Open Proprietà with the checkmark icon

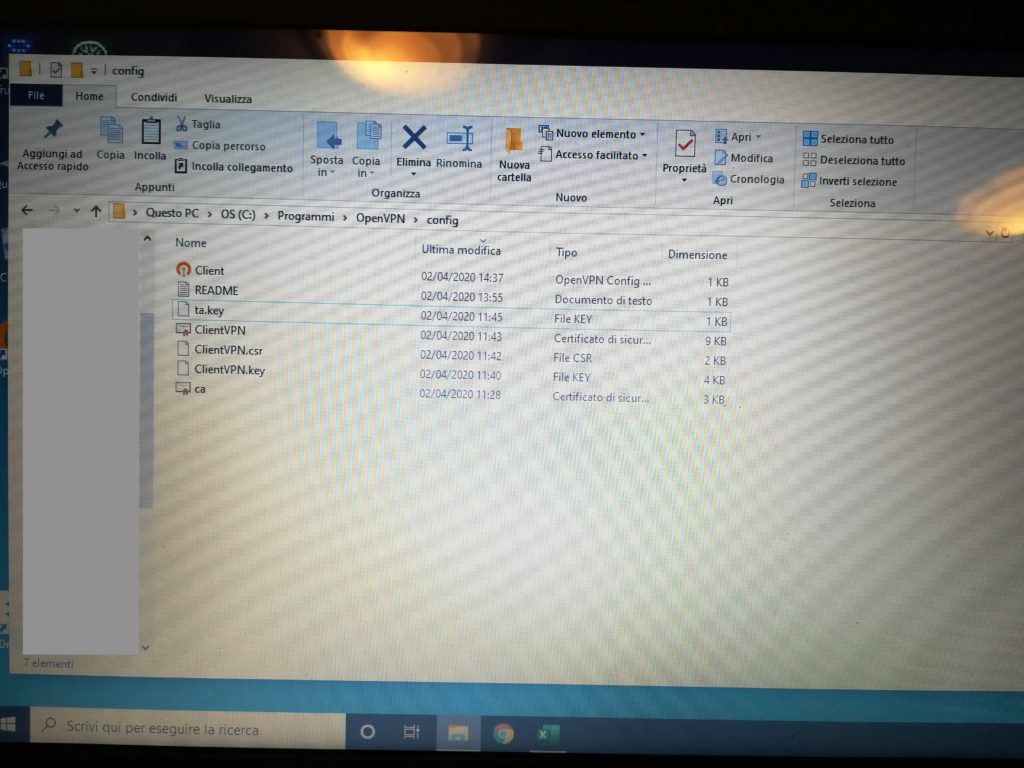(x=685, y=144)
